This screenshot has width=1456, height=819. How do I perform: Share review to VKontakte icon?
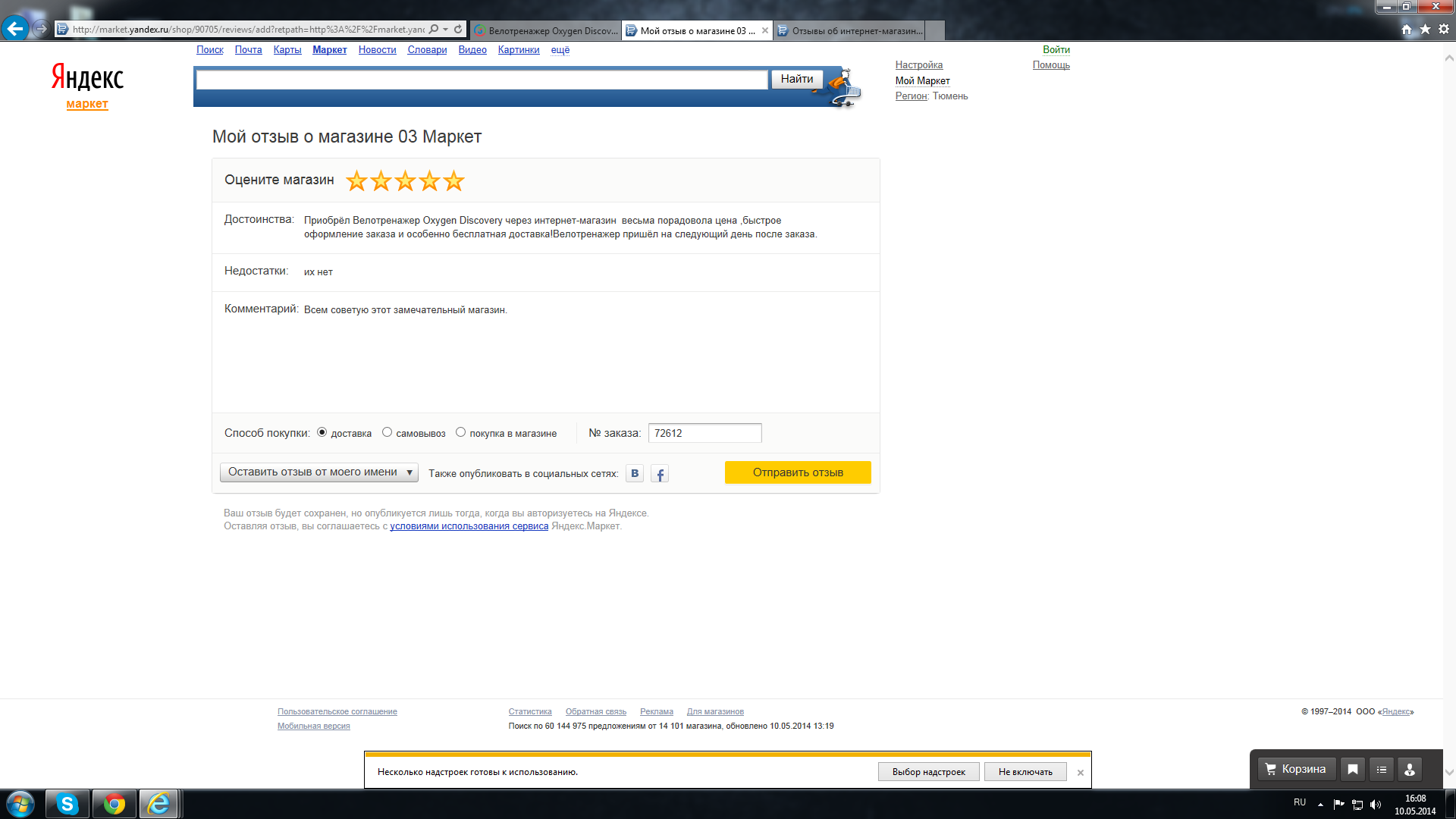pyautogui.click(x=635, y=473)
